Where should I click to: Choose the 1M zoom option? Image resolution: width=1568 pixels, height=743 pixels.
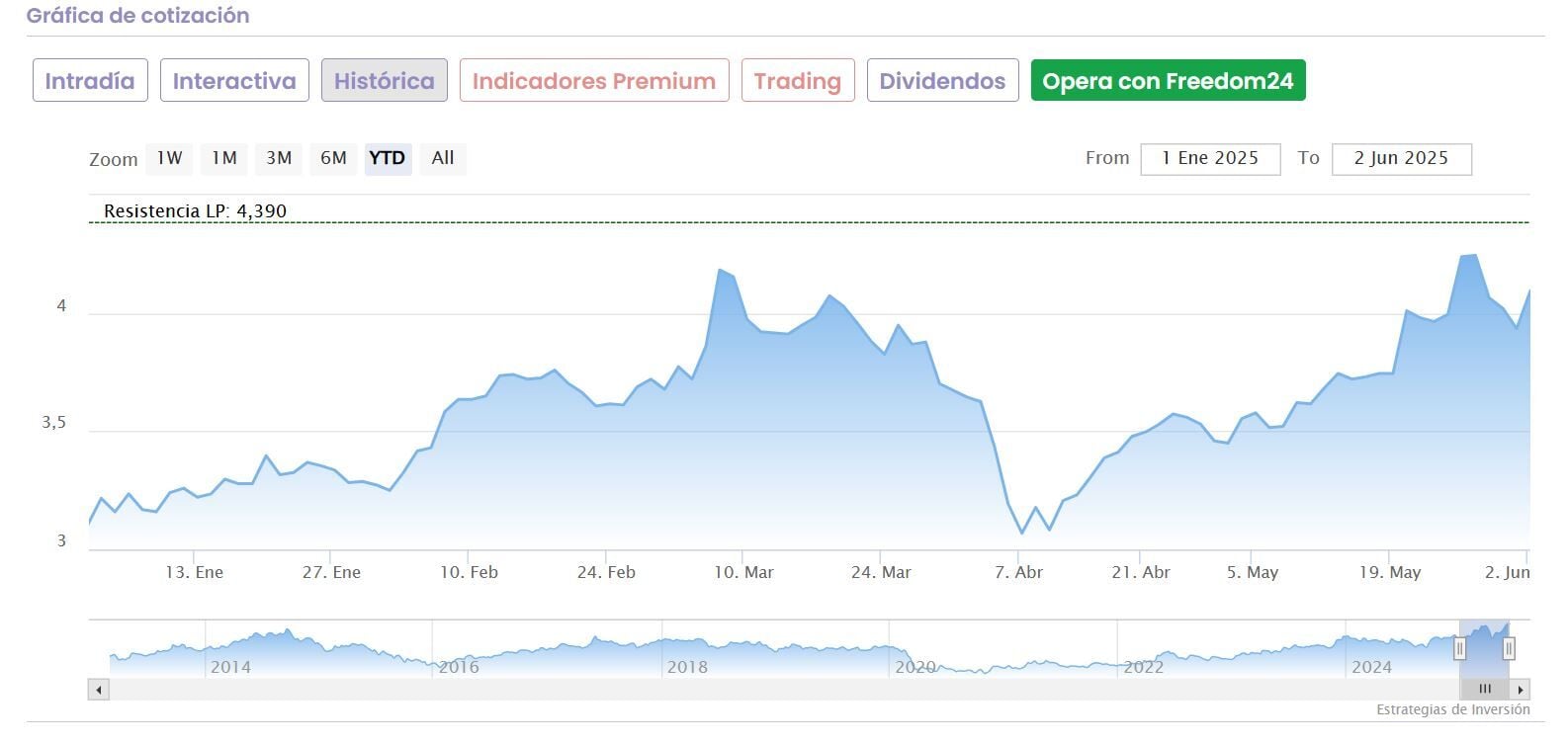(224, 158)
